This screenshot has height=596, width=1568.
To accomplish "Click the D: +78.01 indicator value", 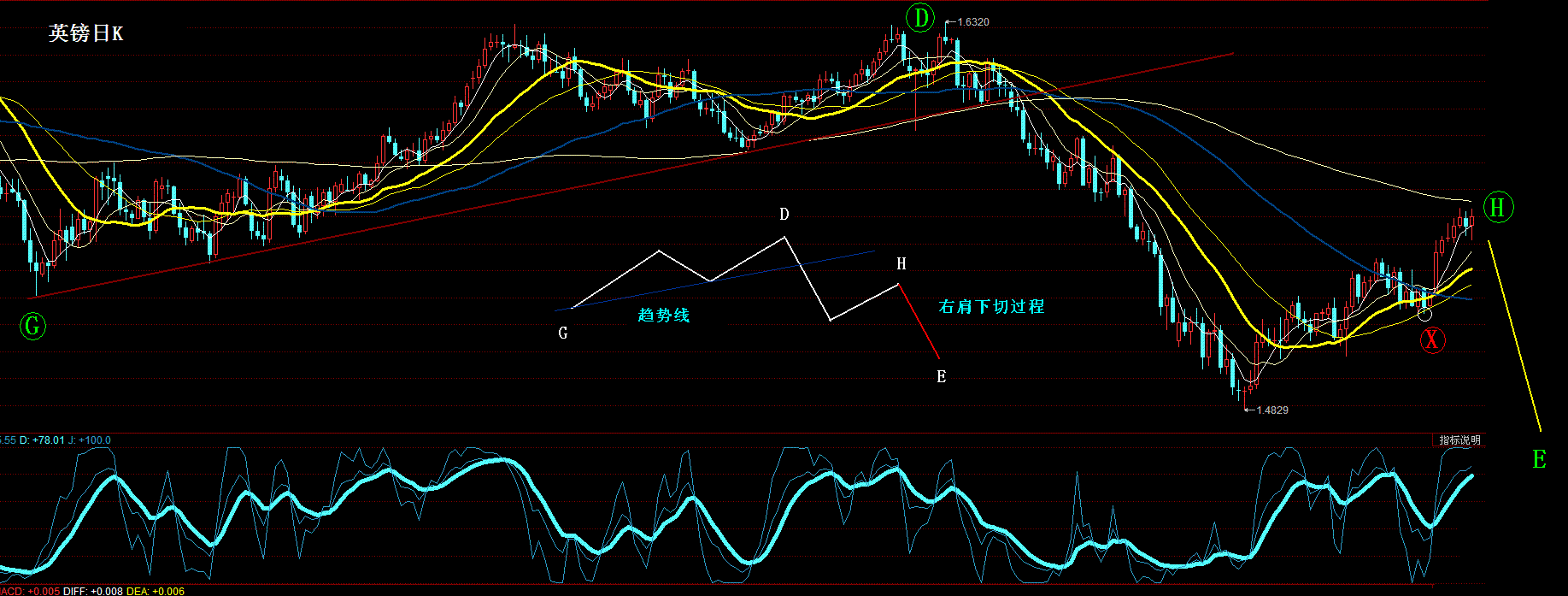I will click(x=42, y=440).
